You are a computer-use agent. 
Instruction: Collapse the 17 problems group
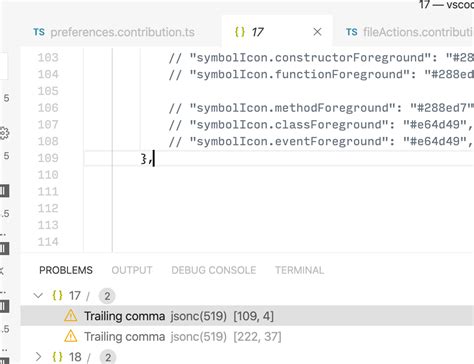(x=38, y=295)
